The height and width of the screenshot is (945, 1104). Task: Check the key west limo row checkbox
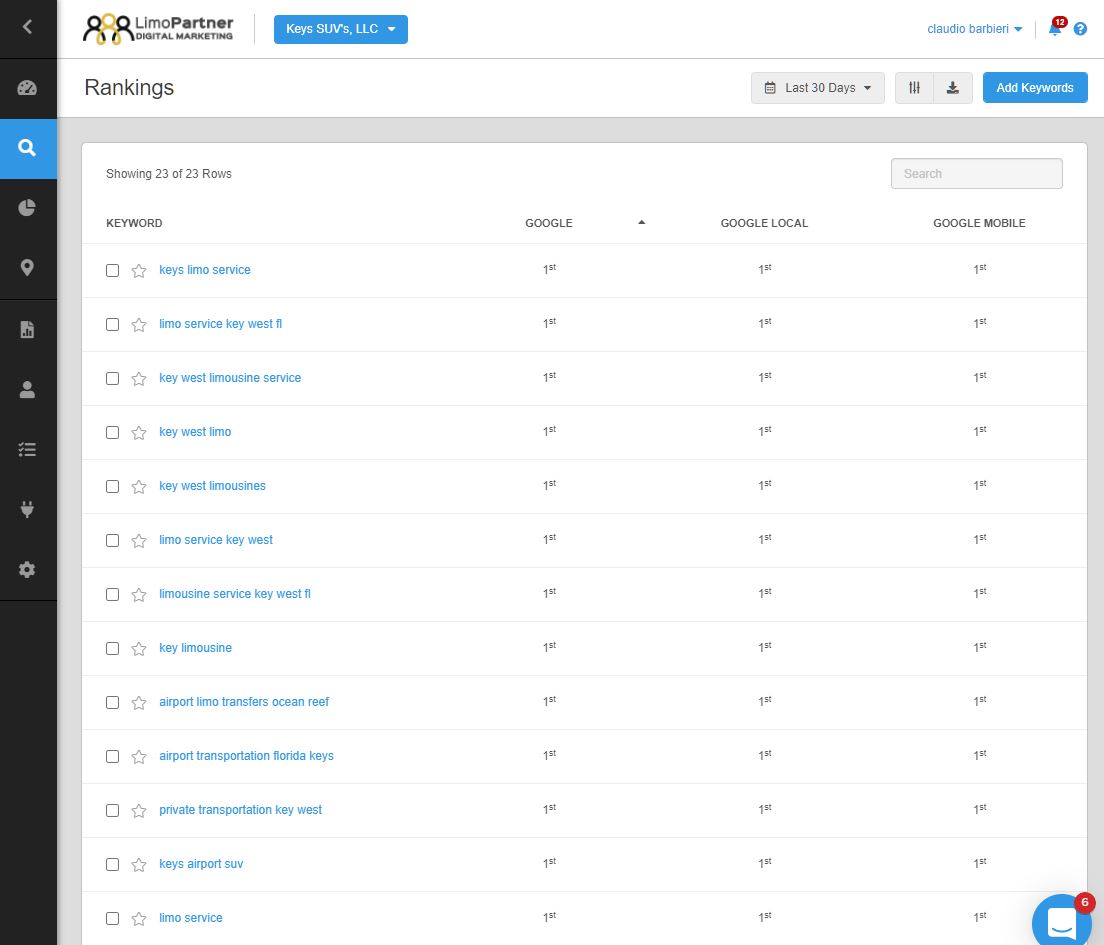112,432
